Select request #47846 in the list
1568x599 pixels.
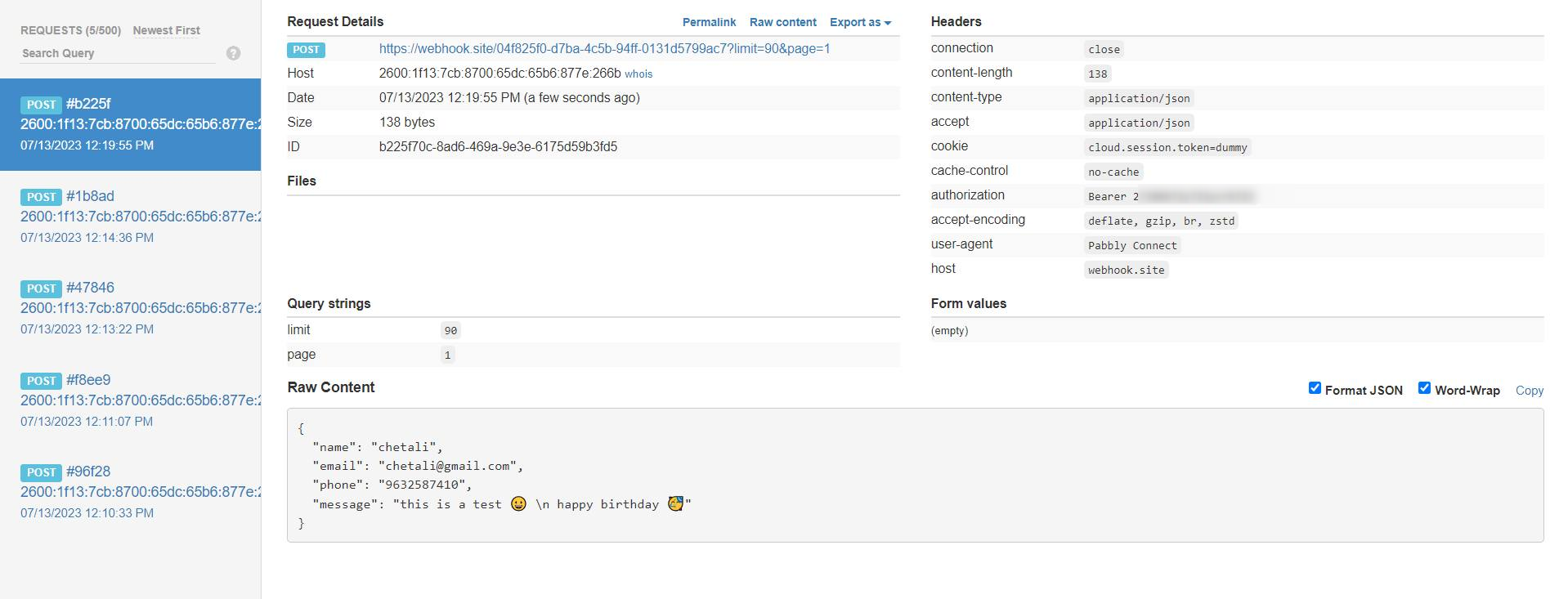click(131, 308)
